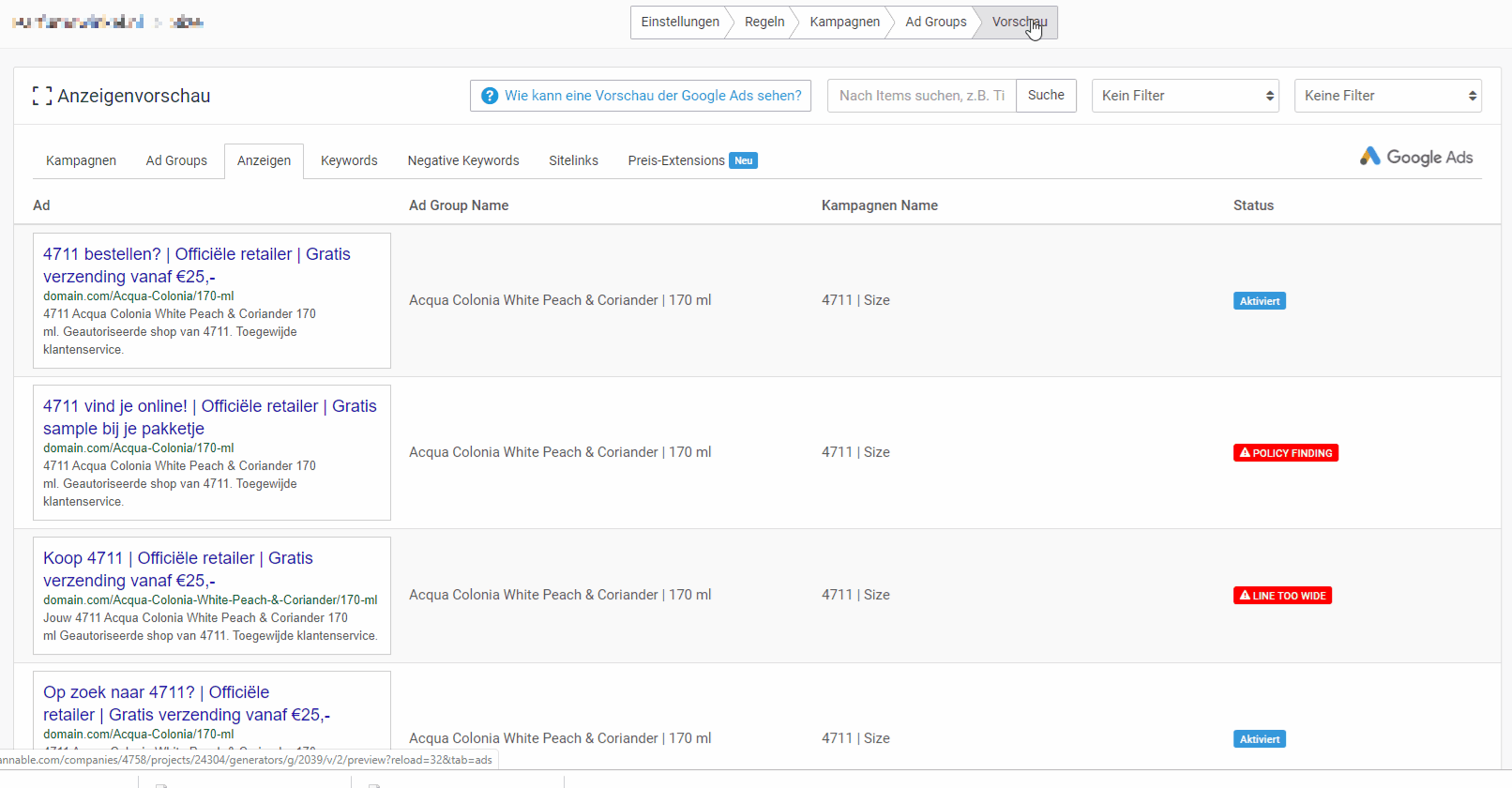Image resolution: width=1512 pixels, height=788 pixels.
Task: Go to the Ad Groups step in breadcrumb
Action: (x=936, y=22)
